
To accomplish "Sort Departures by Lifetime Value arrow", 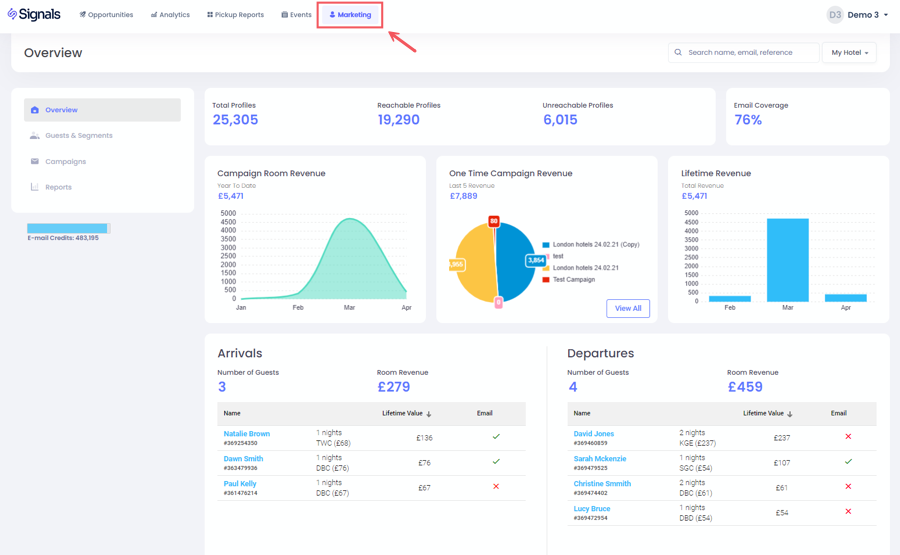I will coord(790,414).
